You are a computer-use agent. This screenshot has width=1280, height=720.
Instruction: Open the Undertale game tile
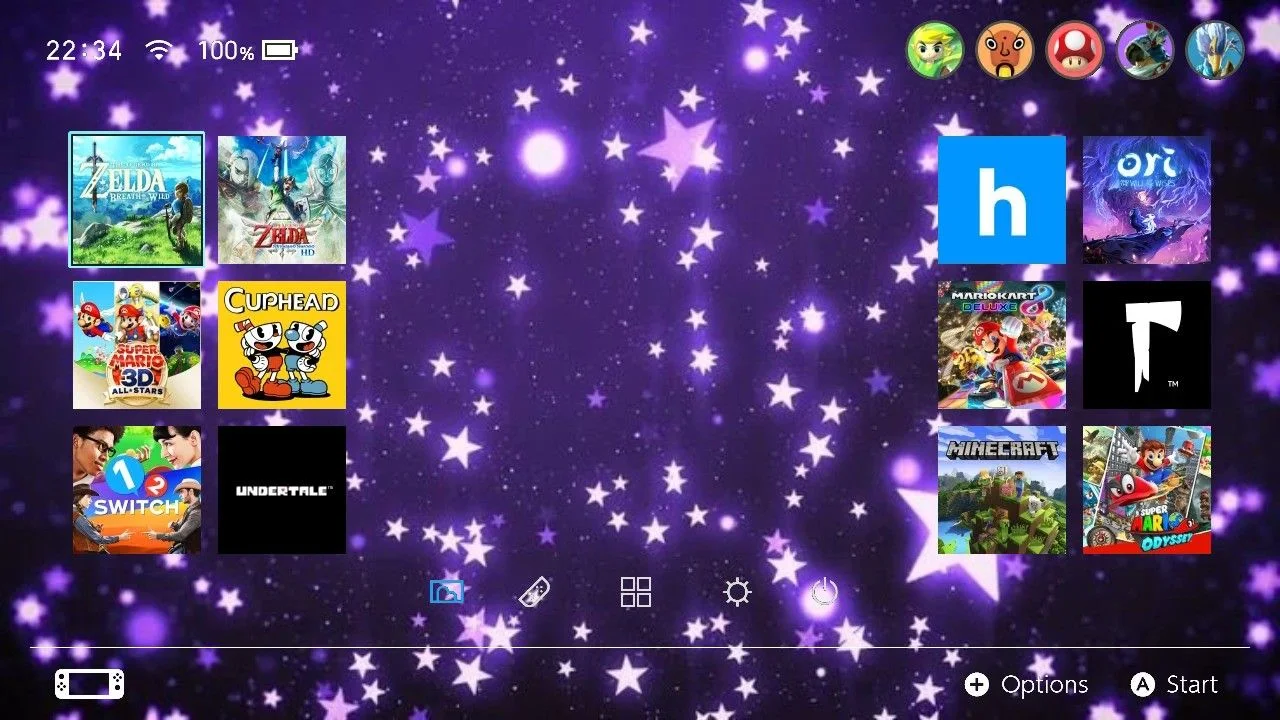coord(282,490)
